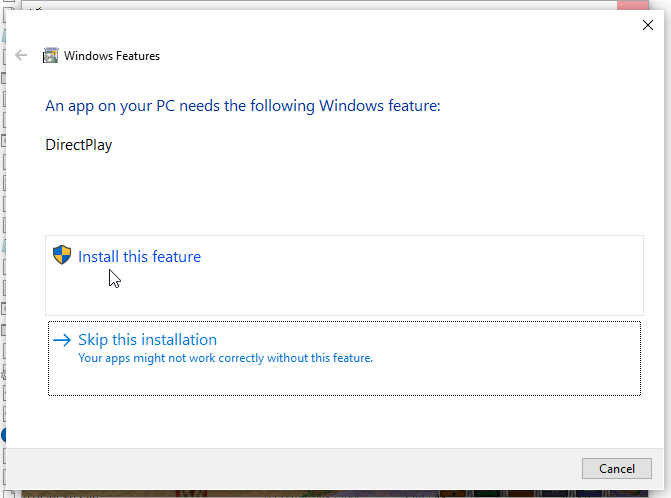Image resolution: width=671 pixels, height=498 pixels.
Task: Click the 'An app on your PC needs' heading
Action: tap(243, 106)
